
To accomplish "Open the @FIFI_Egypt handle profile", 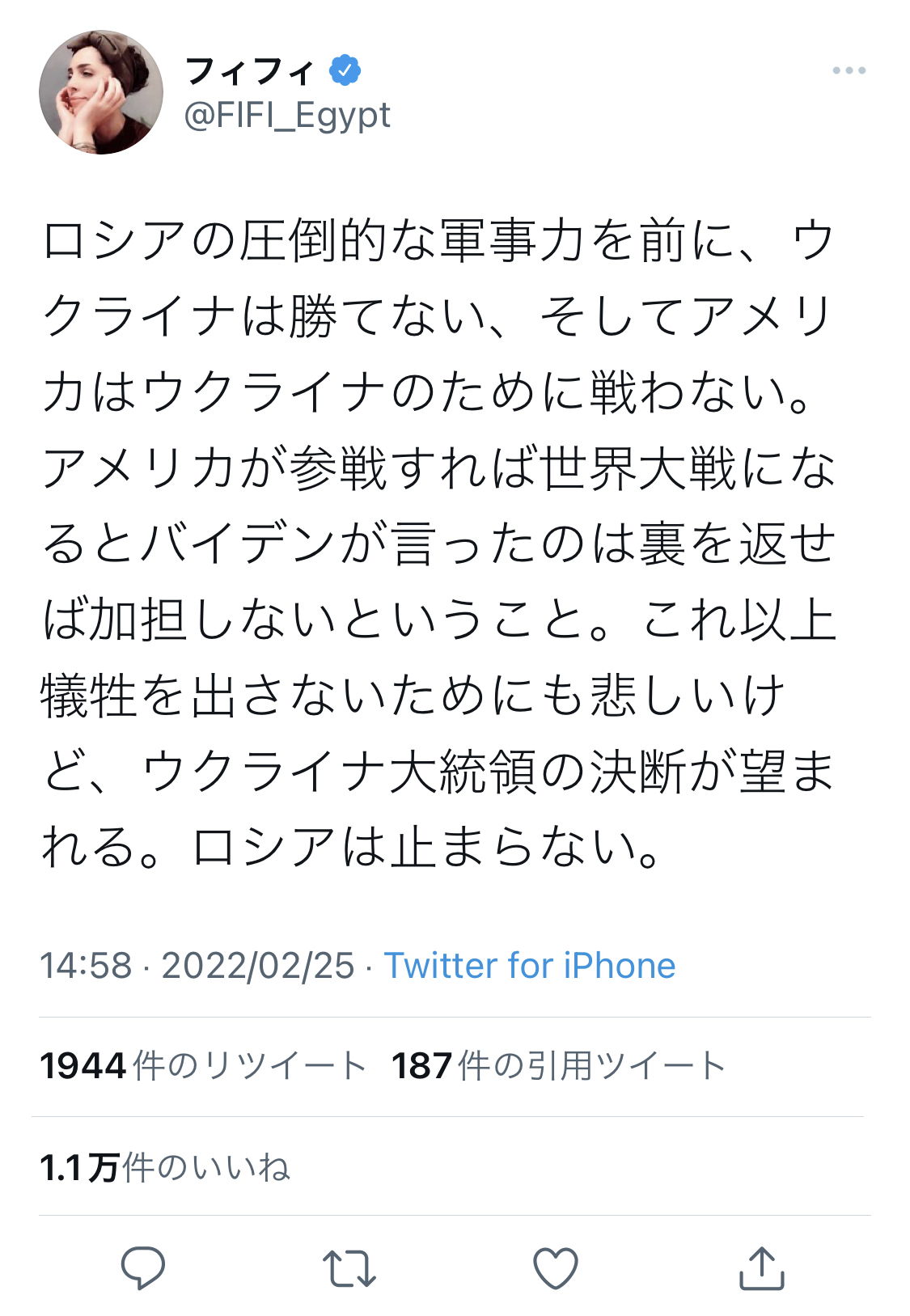I will tap(287, 116).
